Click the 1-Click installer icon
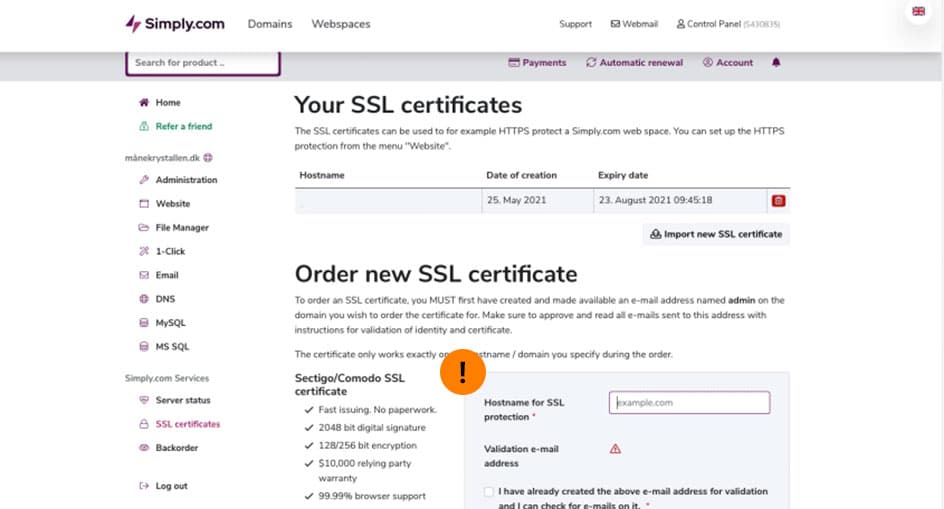Screen dimensions: 944x509 tap(144, 251)
